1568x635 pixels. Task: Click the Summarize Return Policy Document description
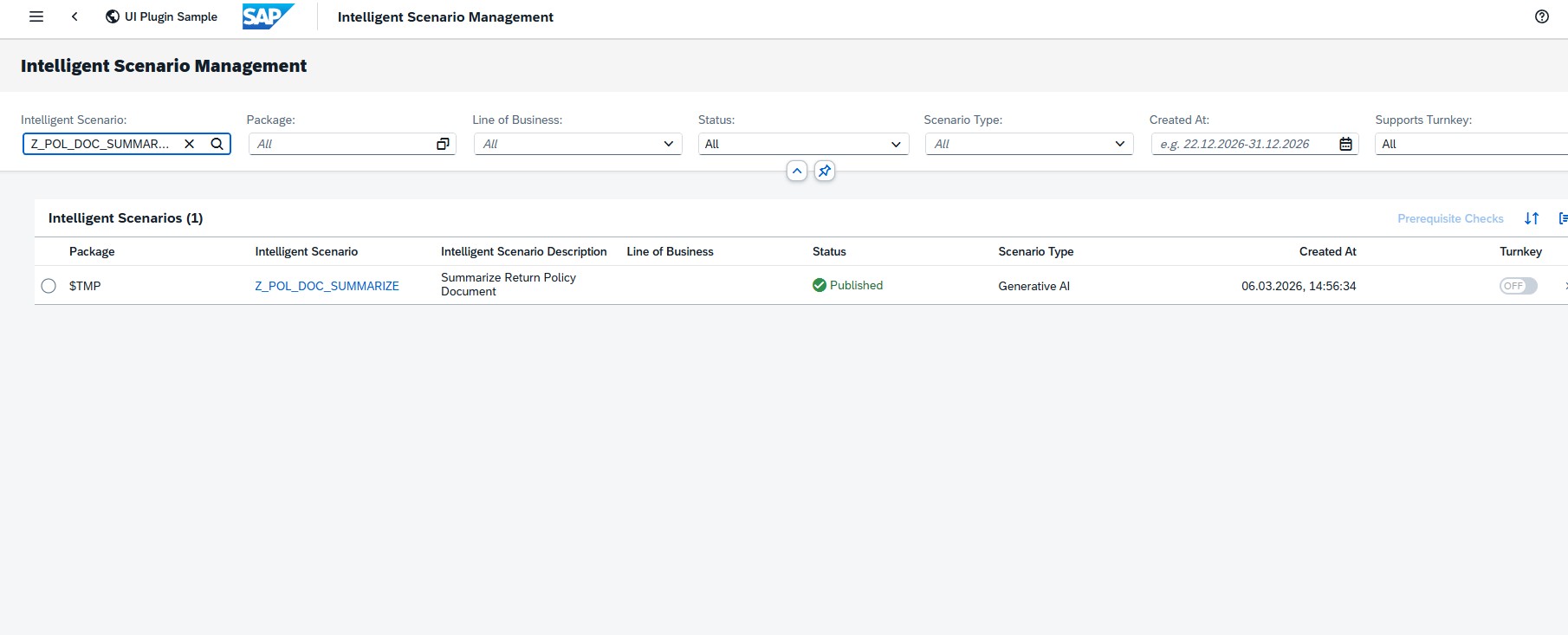point(509,284)
